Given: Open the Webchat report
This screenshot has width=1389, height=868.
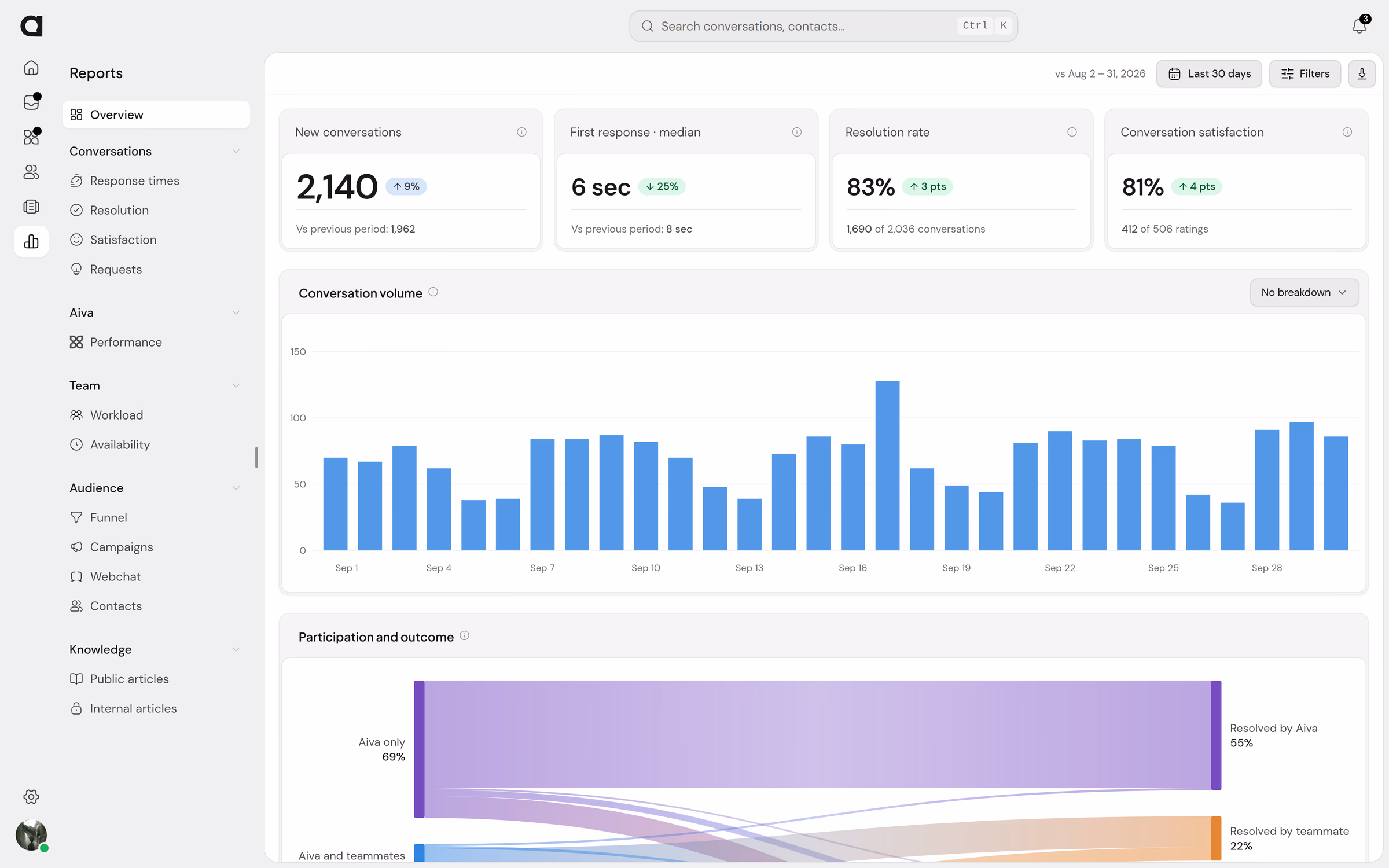Looking at the screenshot, I should 156,576.
